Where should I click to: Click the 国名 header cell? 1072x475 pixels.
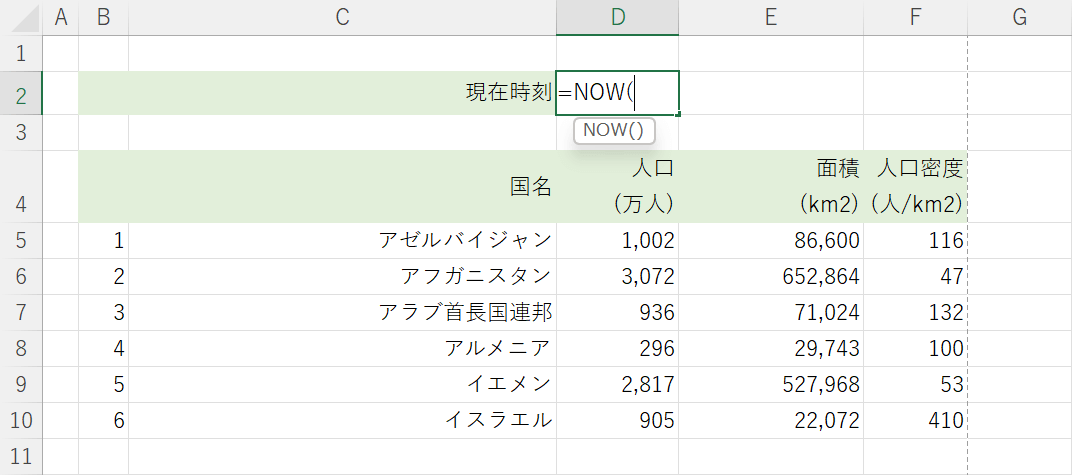pyautogui.click(x=342, y=186)
